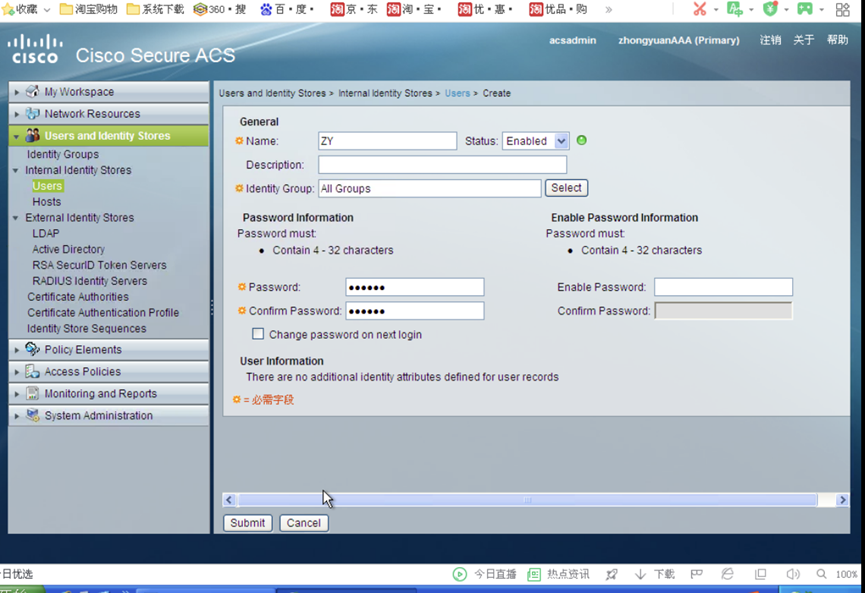This screenshot has height=593, width=865.
Task: Select Users under Internal Identity Stores
Action: click(47, 186)
